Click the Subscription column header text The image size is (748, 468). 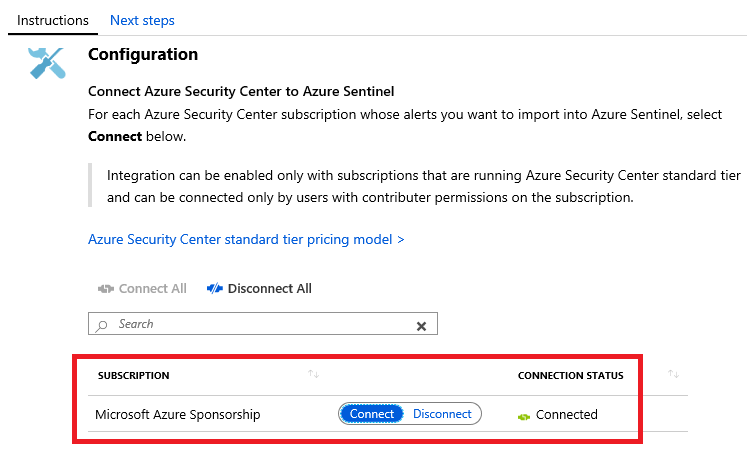pos(133,376)
